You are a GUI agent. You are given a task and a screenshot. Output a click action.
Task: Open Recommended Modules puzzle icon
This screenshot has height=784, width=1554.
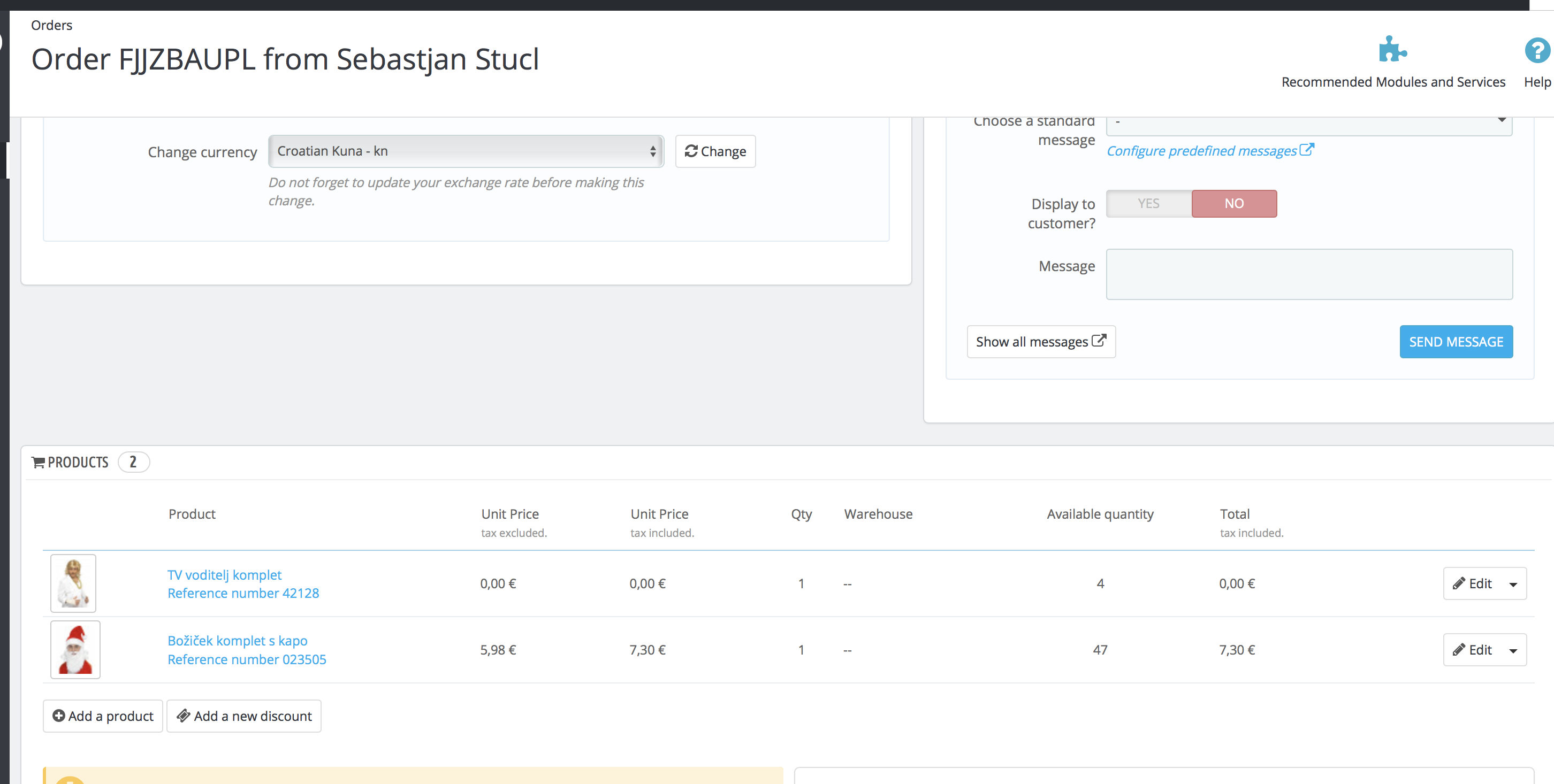click(1392, 49)
